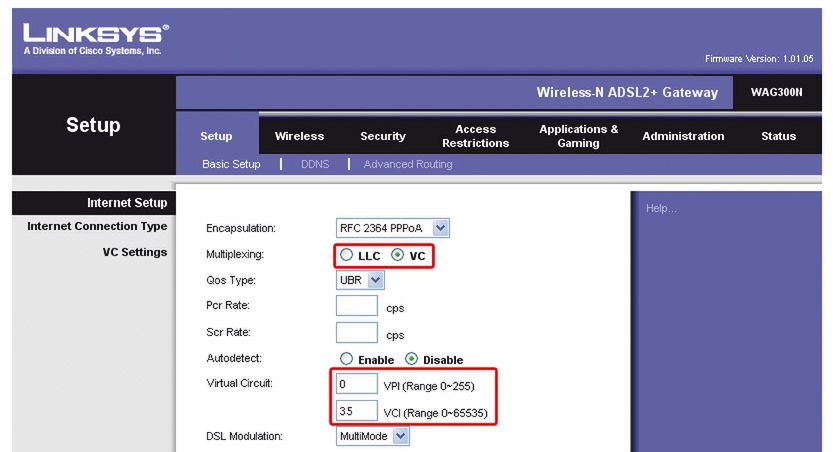Click the Encapsulation label
This screenshot has width=833, height=452.
241,228
